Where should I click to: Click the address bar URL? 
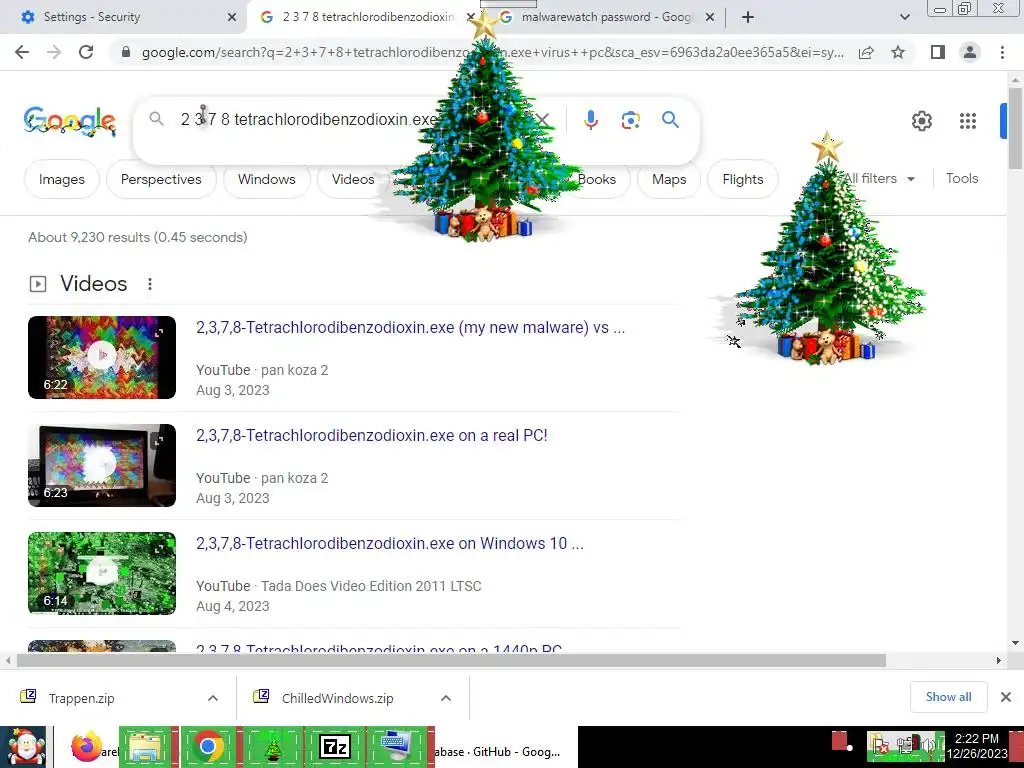tap(492, 52)
